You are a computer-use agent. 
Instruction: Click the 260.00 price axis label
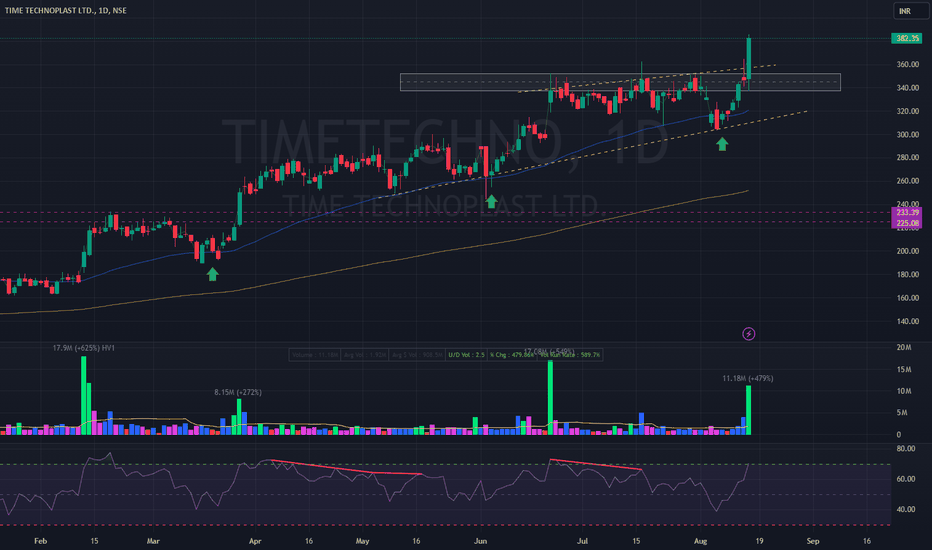click(x=908, y=181)
